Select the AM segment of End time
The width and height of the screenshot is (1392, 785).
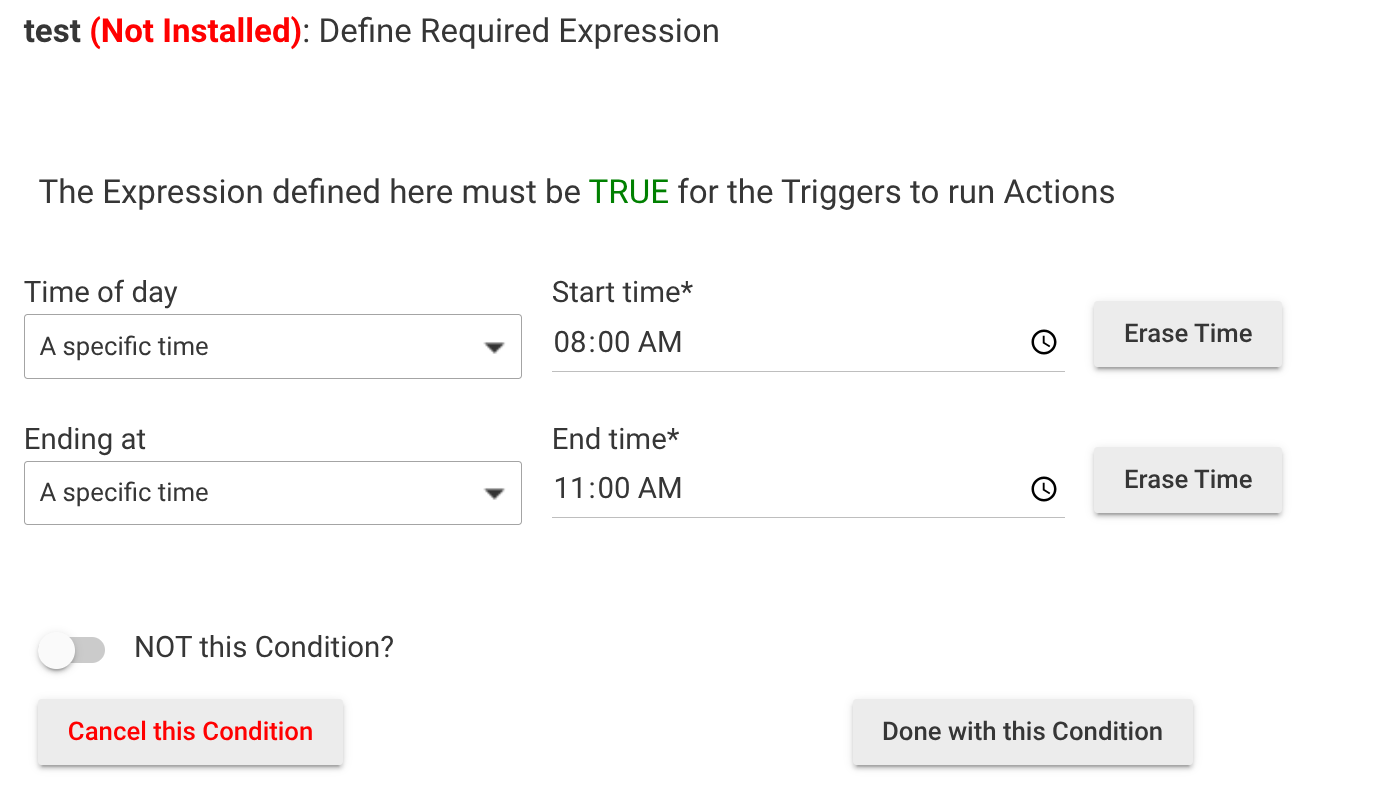point(660,489)
